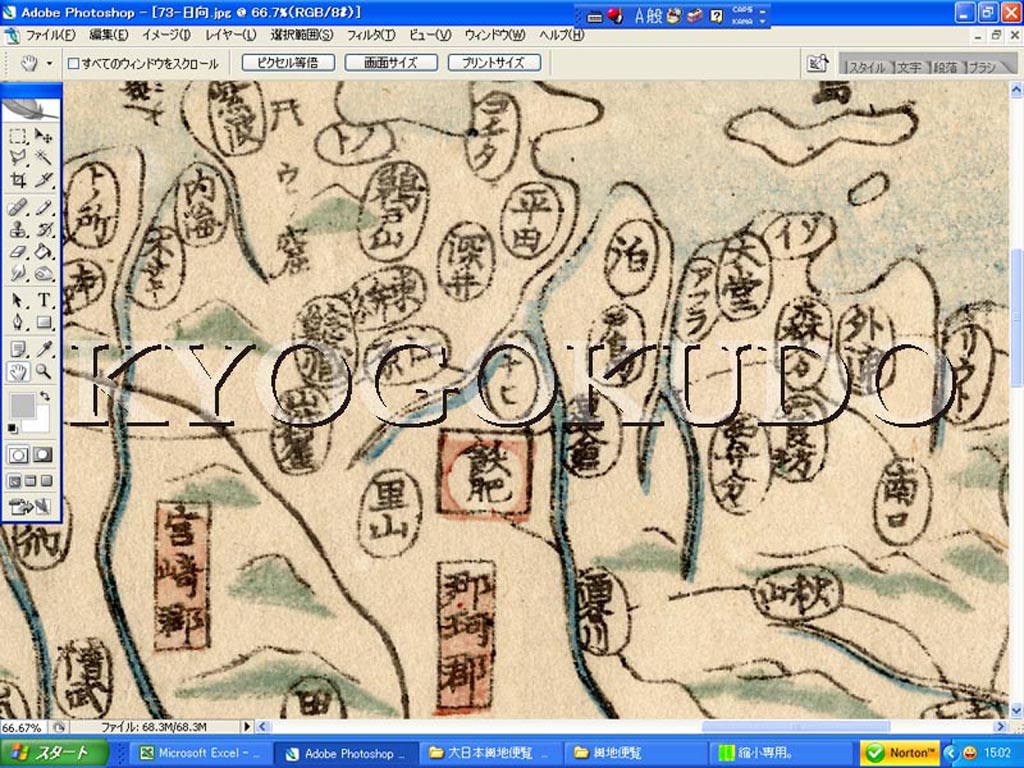This screenshot has width=1024, height=768.
Task: Select the Eraser tool
Action: pos(18,251)
